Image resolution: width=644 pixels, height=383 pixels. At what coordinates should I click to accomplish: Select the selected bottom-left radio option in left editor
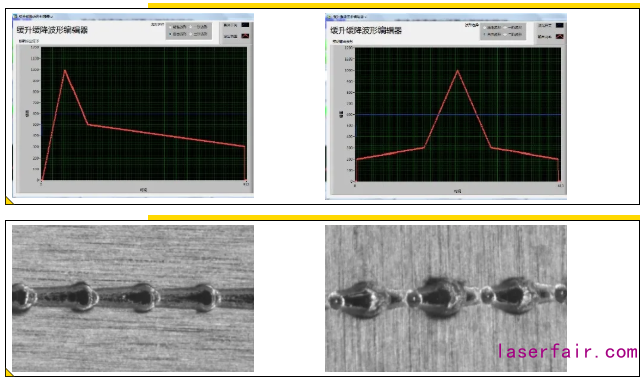click(170, 34)
